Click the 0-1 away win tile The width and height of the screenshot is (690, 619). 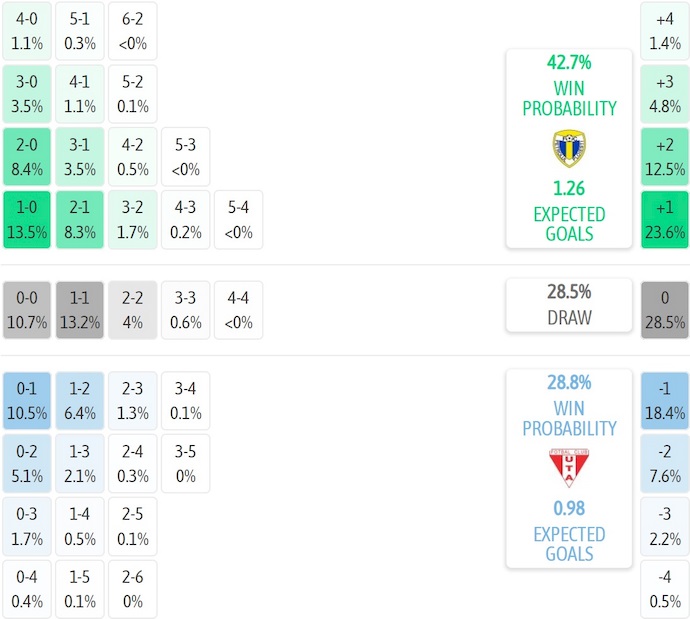point(27,400)
